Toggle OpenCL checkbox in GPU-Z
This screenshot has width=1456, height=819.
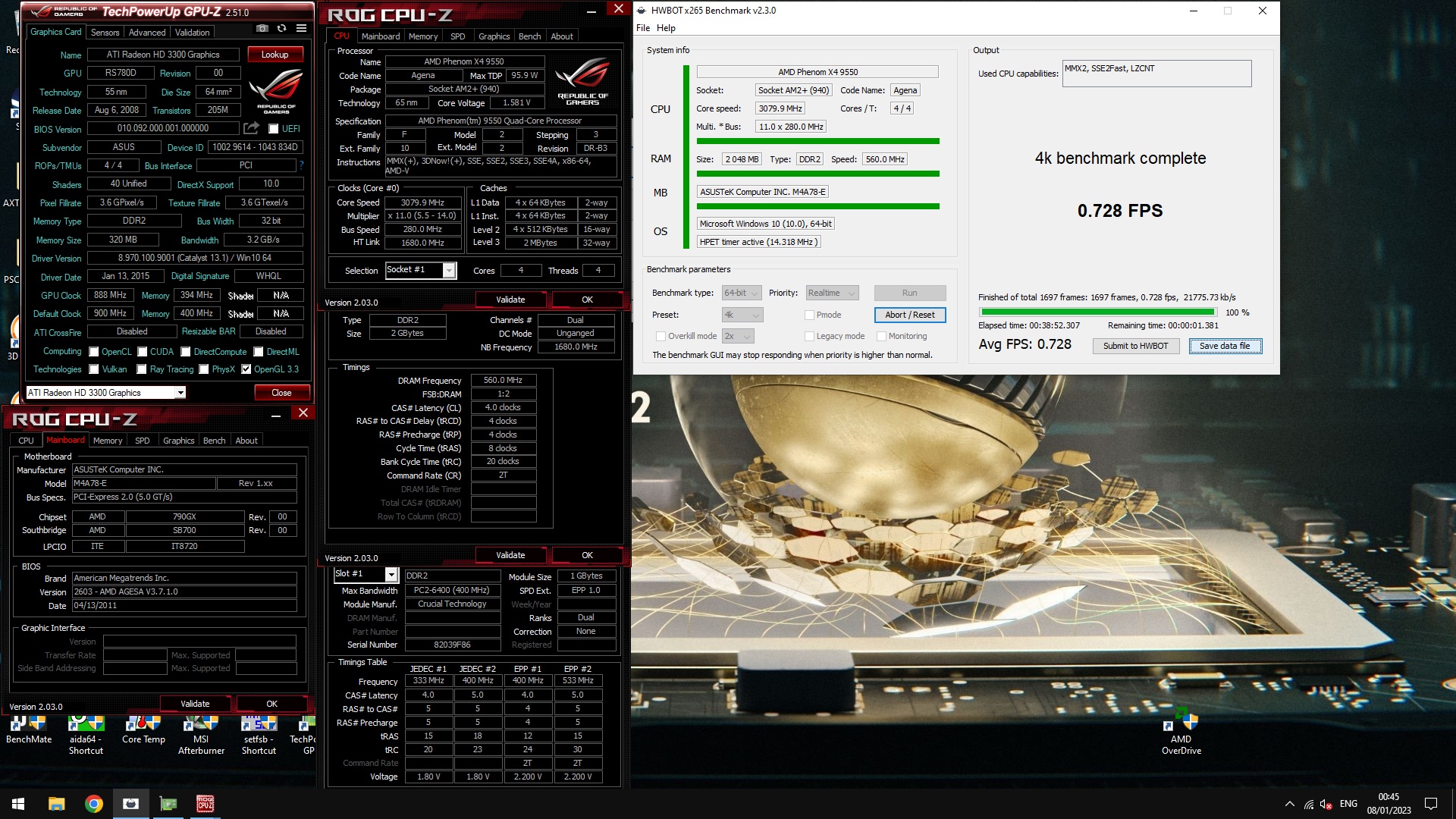pyautogui.click(x=94, y=352)
